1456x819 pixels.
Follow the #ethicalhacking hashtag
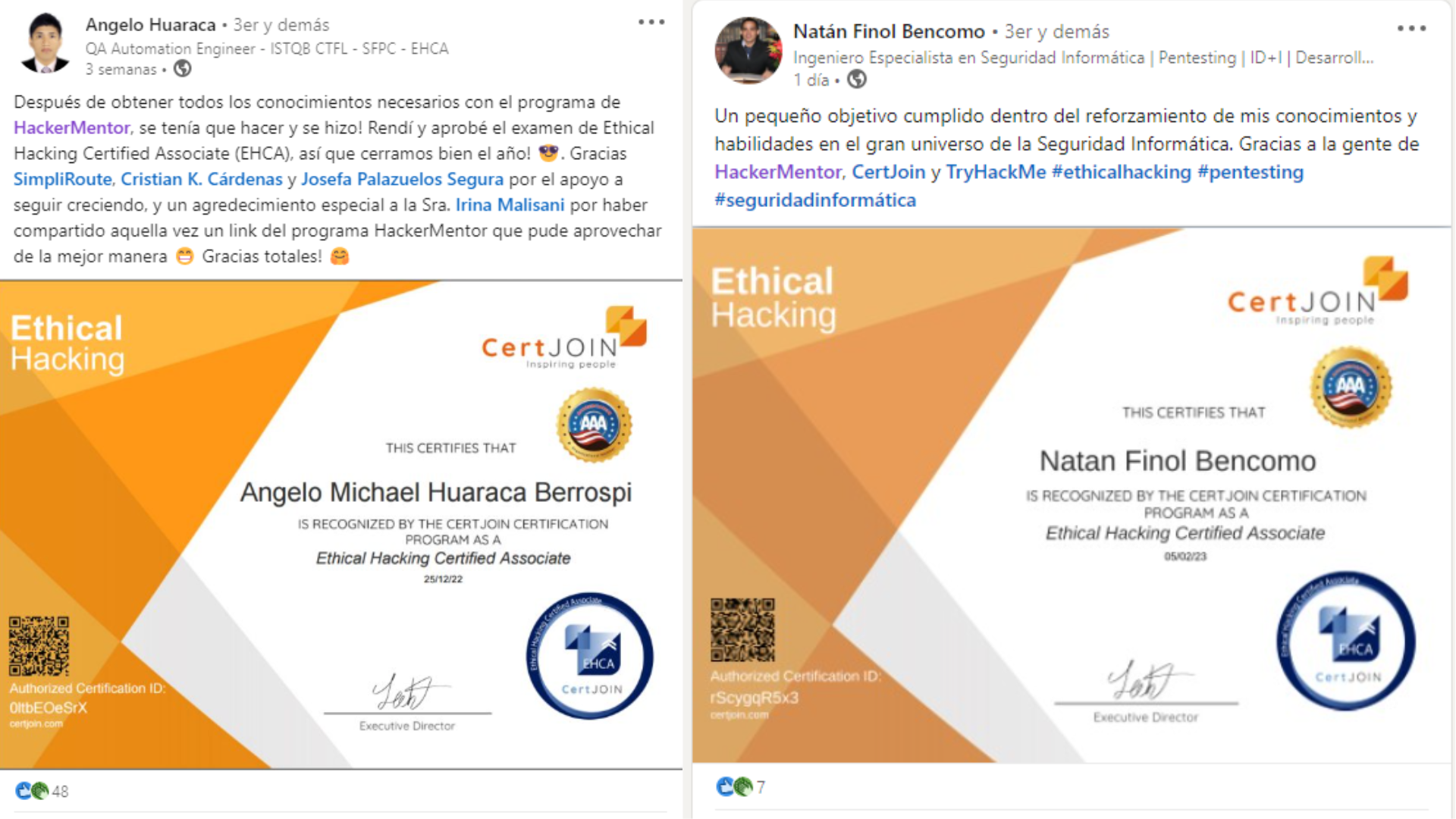(1122, 172)
